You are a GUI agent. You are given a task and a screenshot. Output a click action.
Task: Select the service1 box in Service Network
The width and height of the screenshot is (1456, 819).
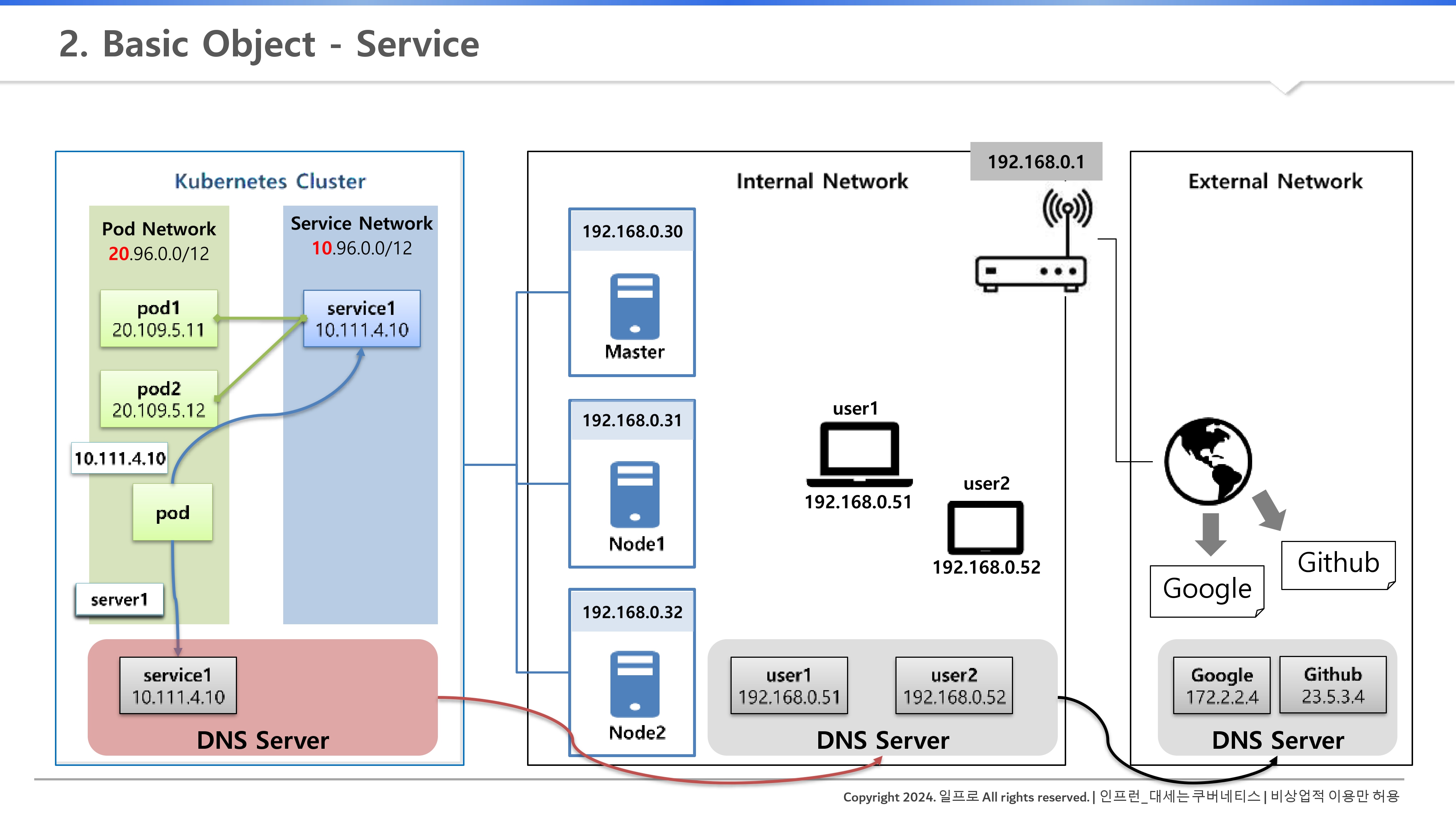point(362,319)
